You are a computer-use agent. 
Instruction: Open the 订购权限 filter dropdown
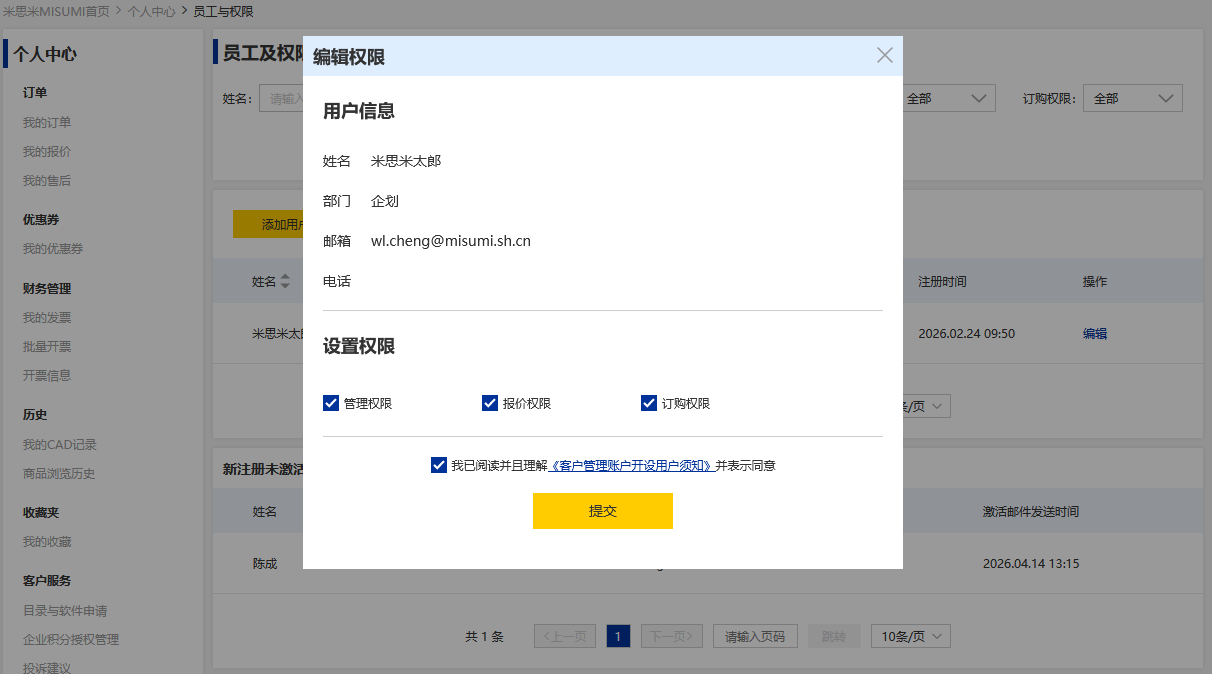pos(1132,98)
